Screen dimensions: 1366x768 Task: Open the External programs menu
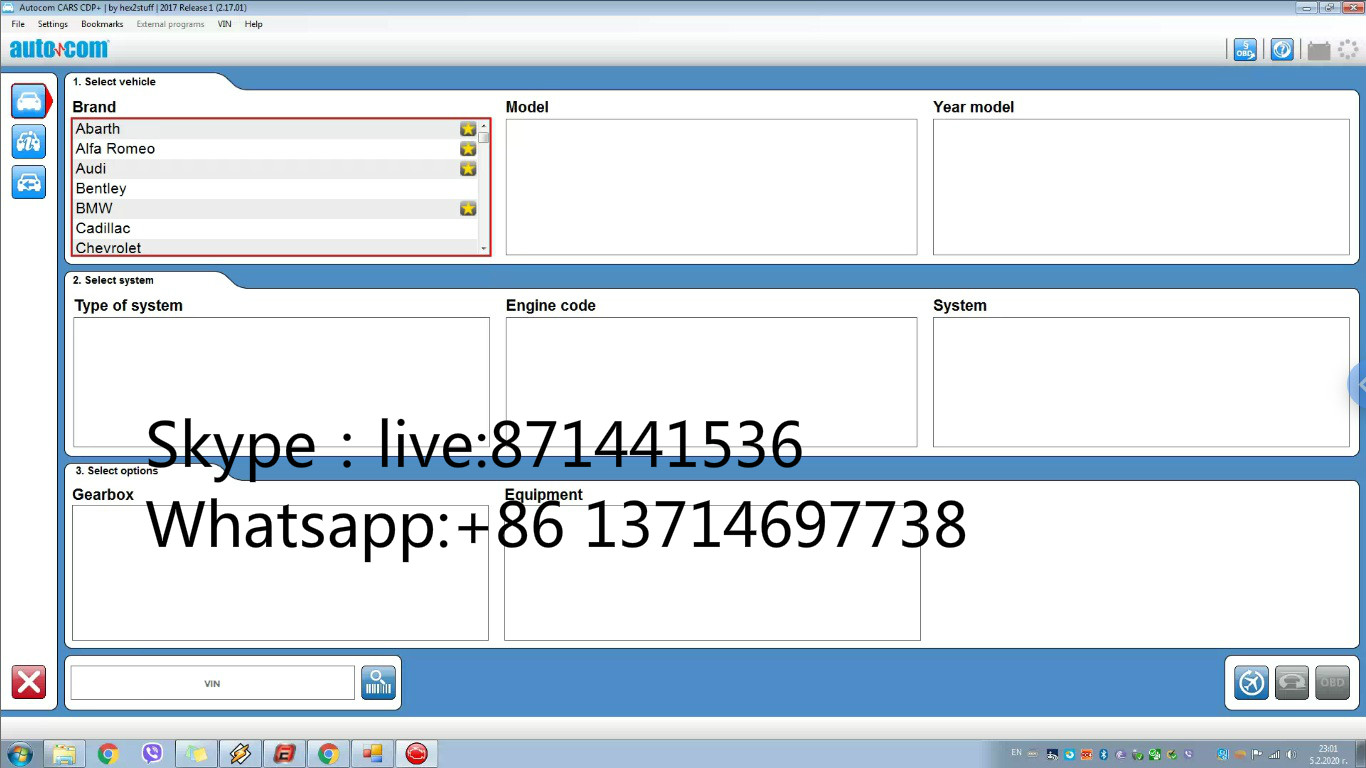click(170, 24)
